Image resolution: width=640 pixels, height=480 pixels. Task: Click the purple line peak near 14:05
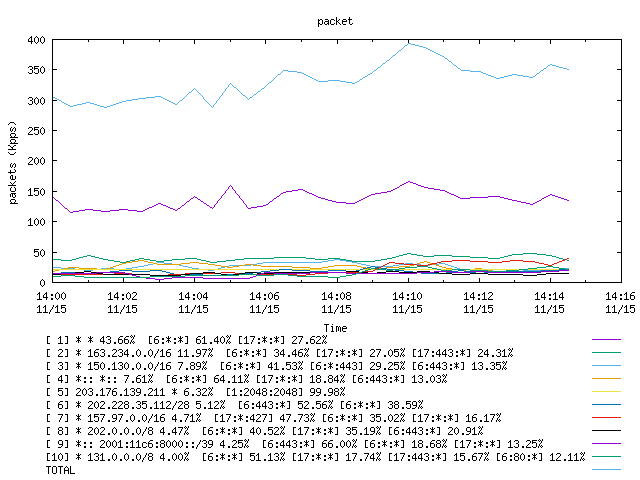coord(230,186)
